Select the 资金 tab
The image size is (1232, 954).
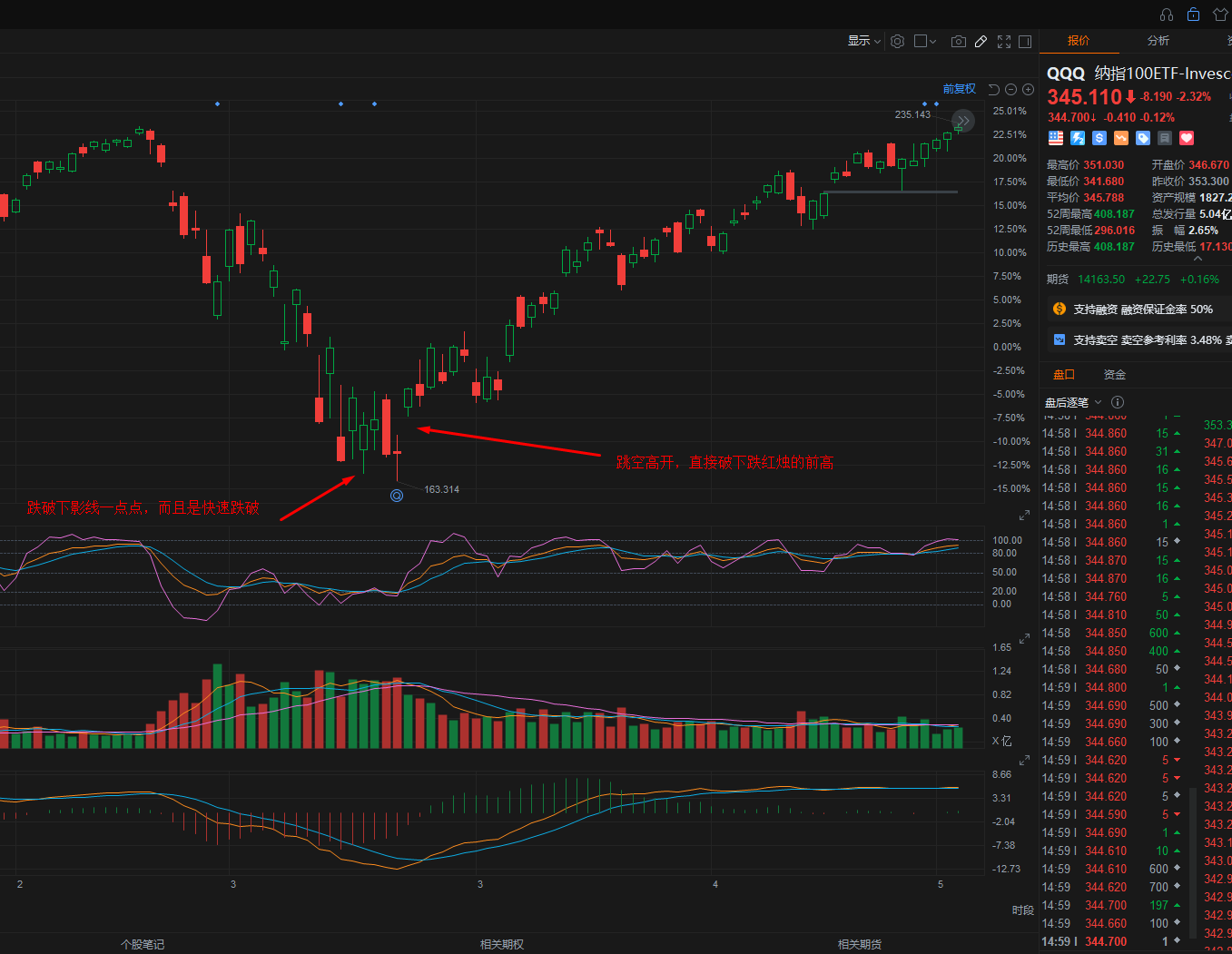[x=1114, y=375]
